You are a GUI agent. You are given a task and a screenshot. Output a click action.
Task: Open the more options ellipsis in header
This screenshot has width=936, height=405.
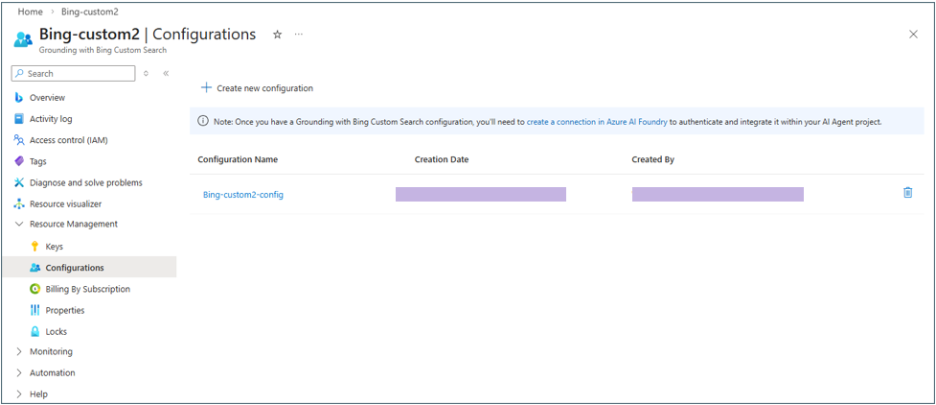click(298, 35)
